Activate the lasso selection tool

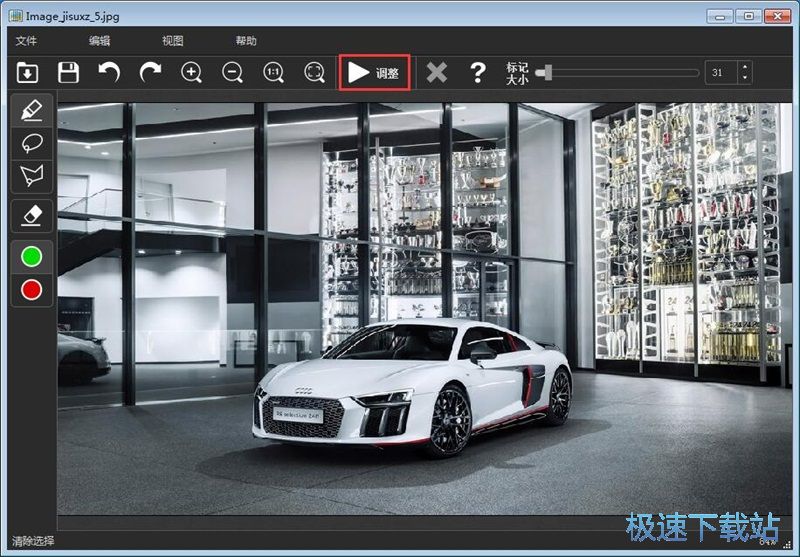click(32, 143)
